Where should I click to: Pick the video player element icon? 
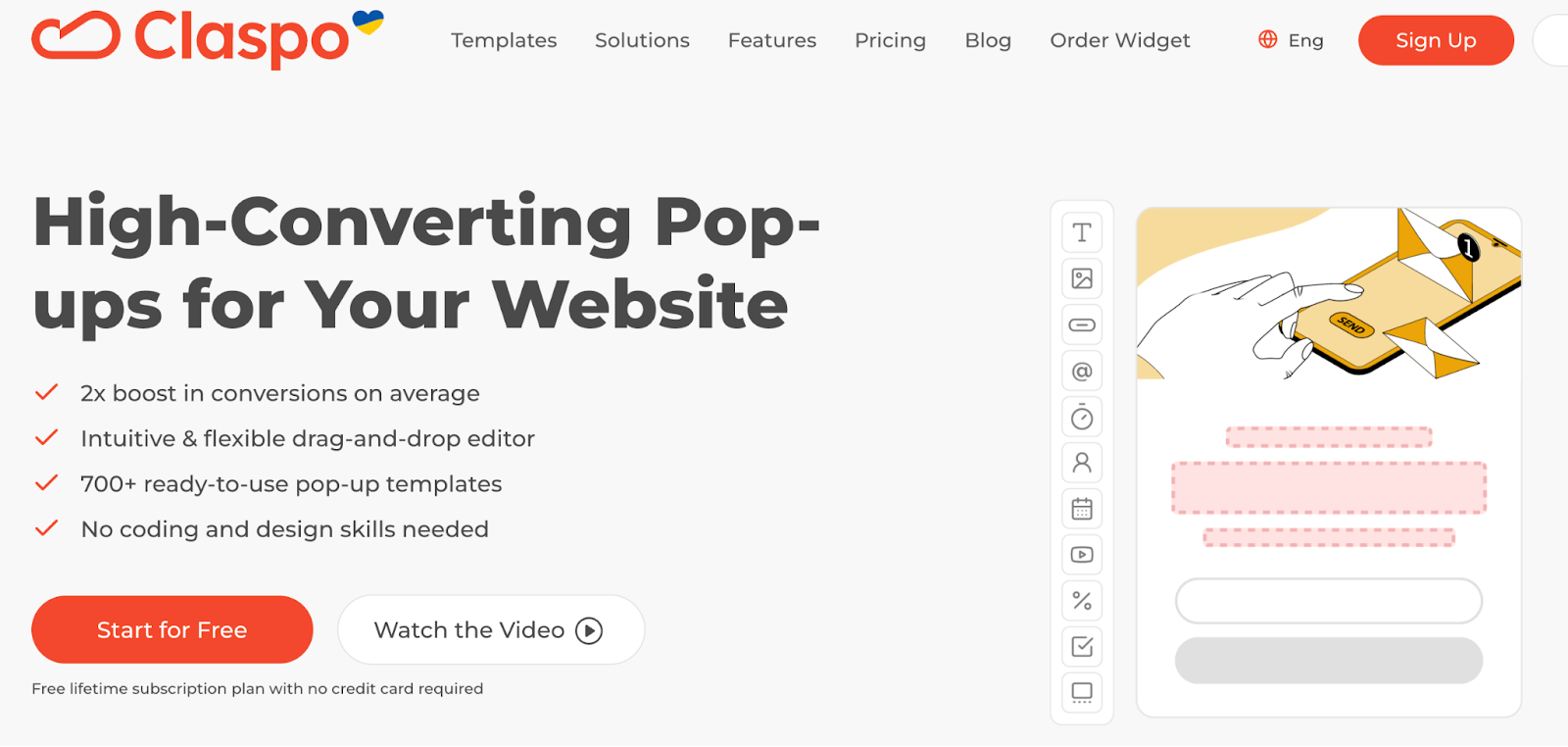(x=1082, y=555)
